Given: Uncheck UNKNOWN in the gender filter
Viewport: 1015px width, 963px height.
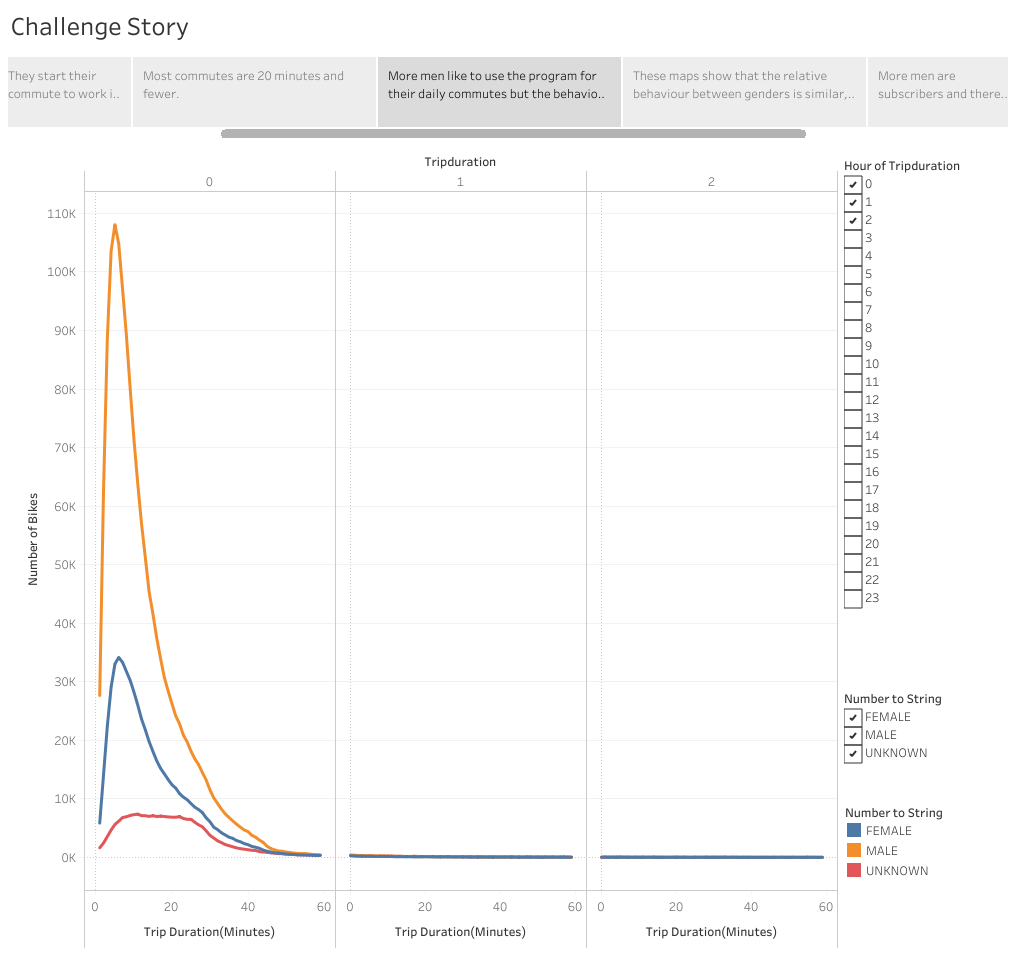Looking at the screenshot, I should pyautogui.click(x=853, y=753).
